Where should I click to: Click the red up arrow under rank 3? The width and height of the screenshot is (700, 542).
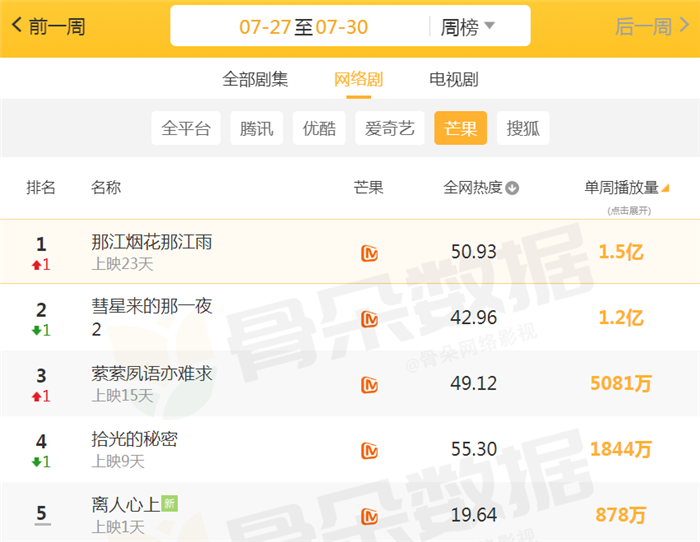click(36, 396)
